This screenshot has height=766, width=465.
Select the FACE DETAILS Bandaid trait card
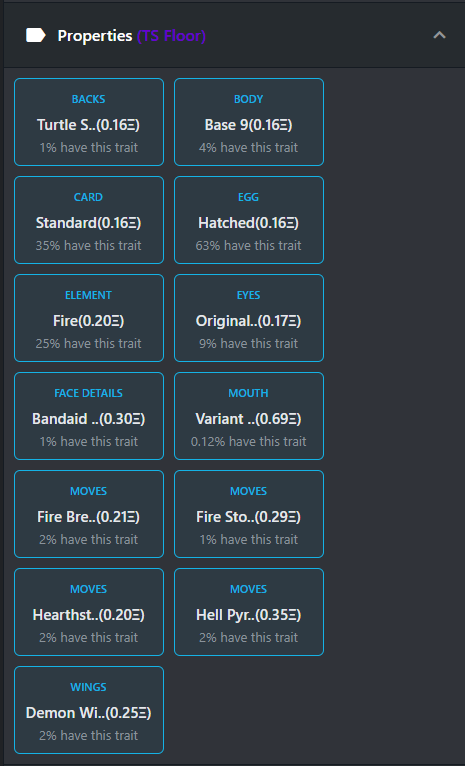coord(89,416)
